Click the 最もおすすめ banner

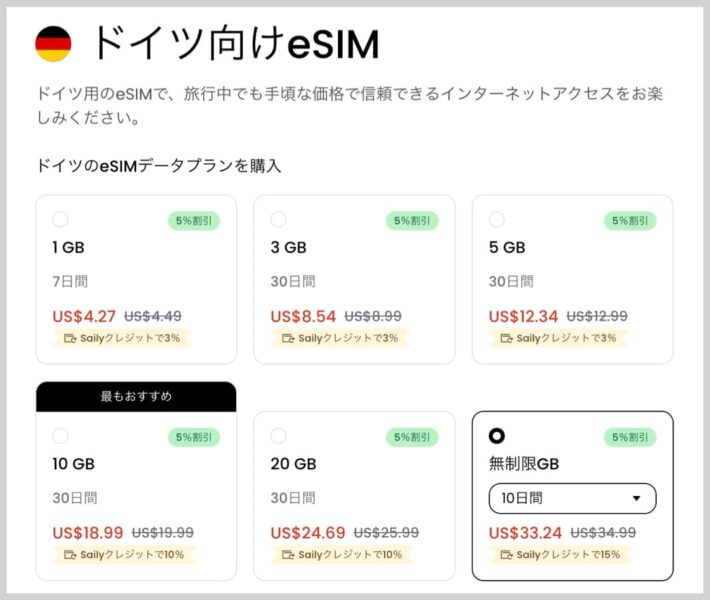click(136, 396)
